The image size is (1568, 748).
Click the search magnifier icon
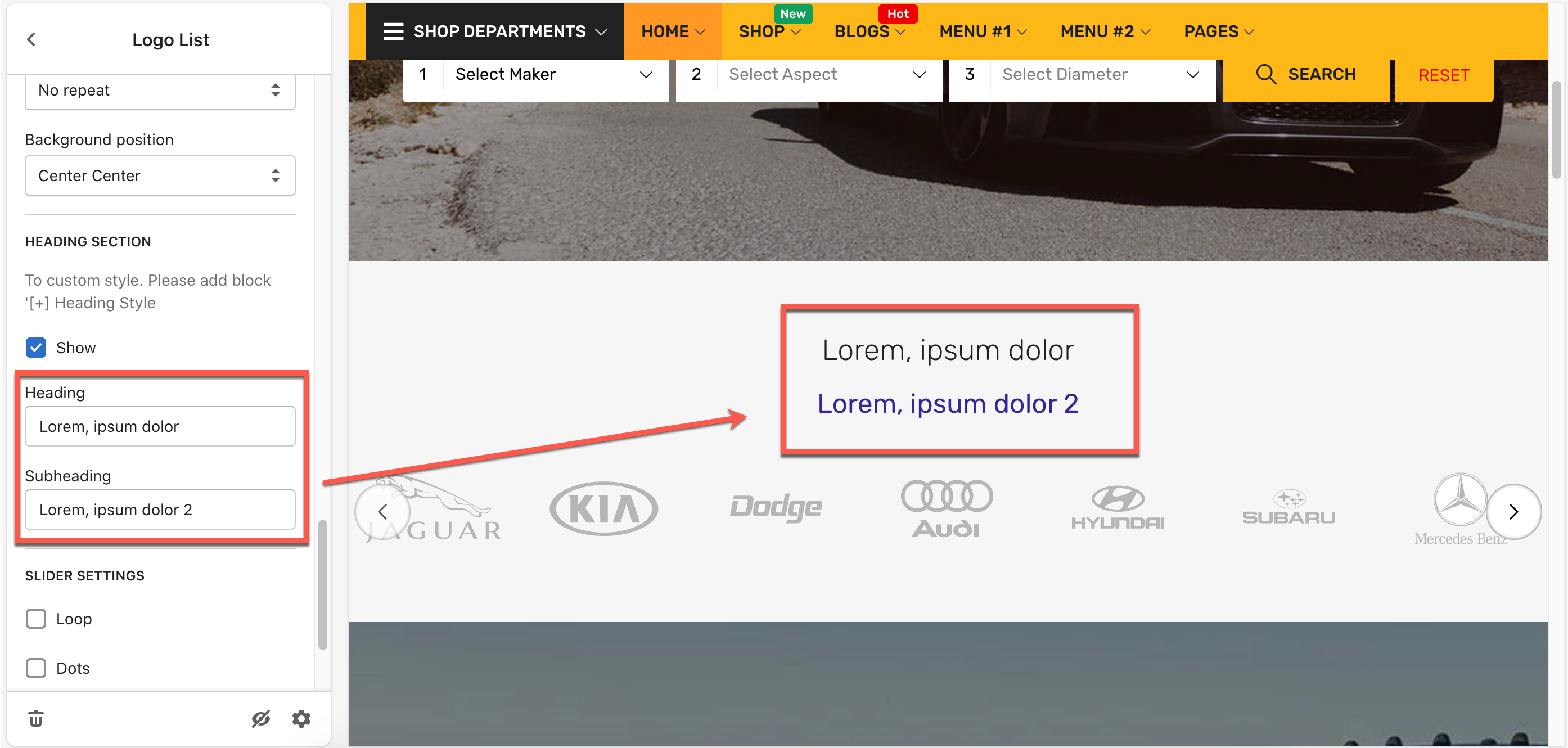click(x=1265, y=74)
